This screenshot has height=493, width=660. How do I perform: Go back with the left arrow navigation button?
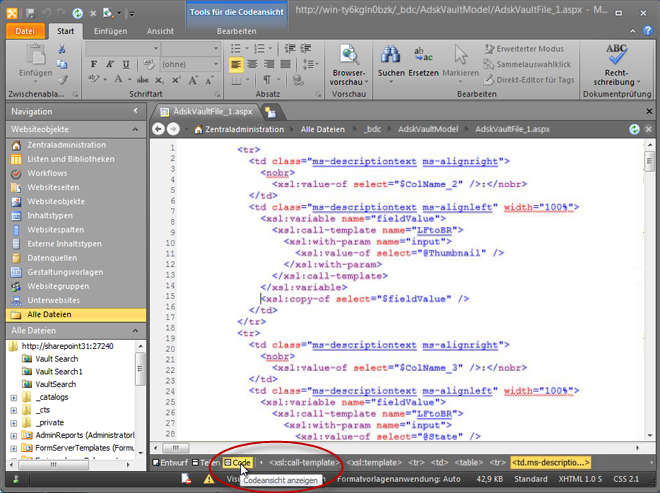pyautogui.click(x=158, y=129)
